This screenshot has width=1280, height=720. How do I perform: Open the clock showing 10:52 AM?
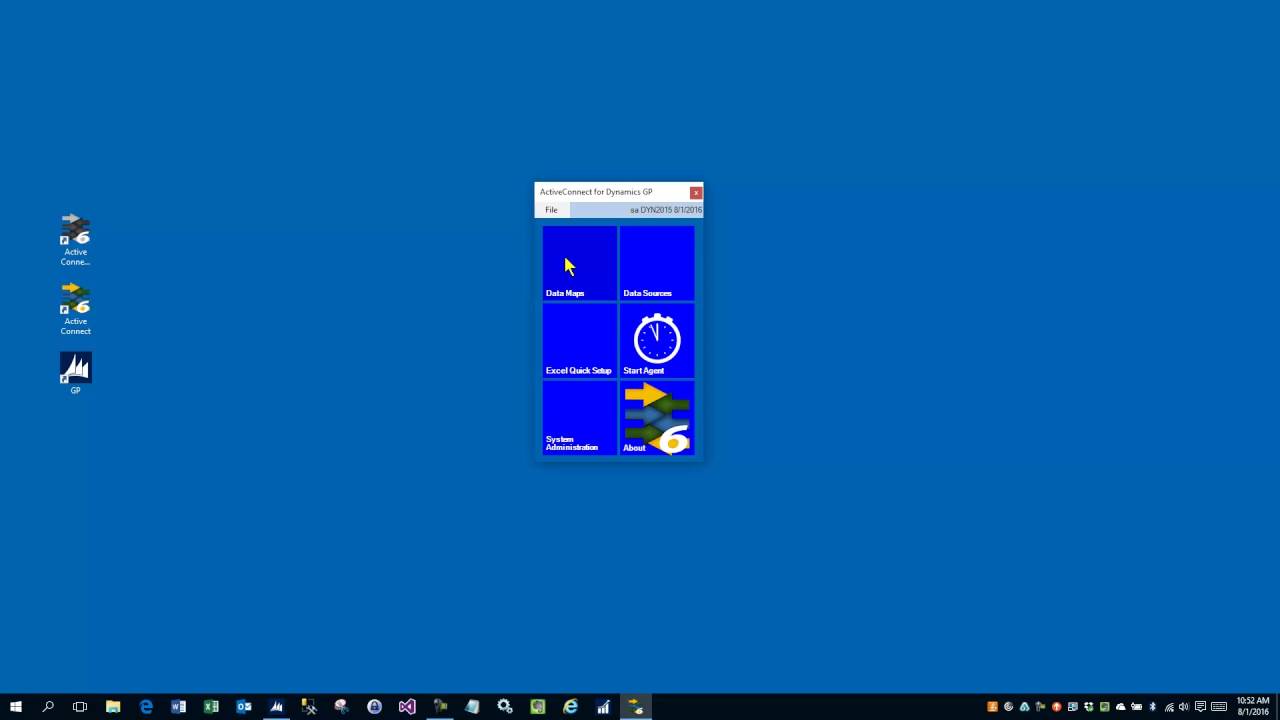point(1253,707)
